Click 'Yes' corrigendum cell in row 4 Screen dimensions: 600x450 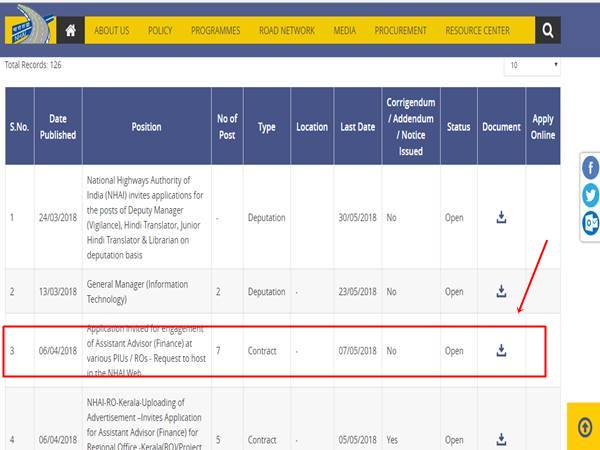(x=392, y=440)
